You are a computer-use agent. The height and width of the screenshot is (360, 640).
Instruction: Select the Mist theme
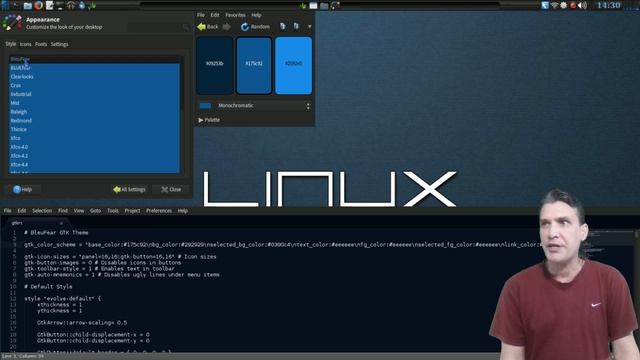(x=94, y=103)
